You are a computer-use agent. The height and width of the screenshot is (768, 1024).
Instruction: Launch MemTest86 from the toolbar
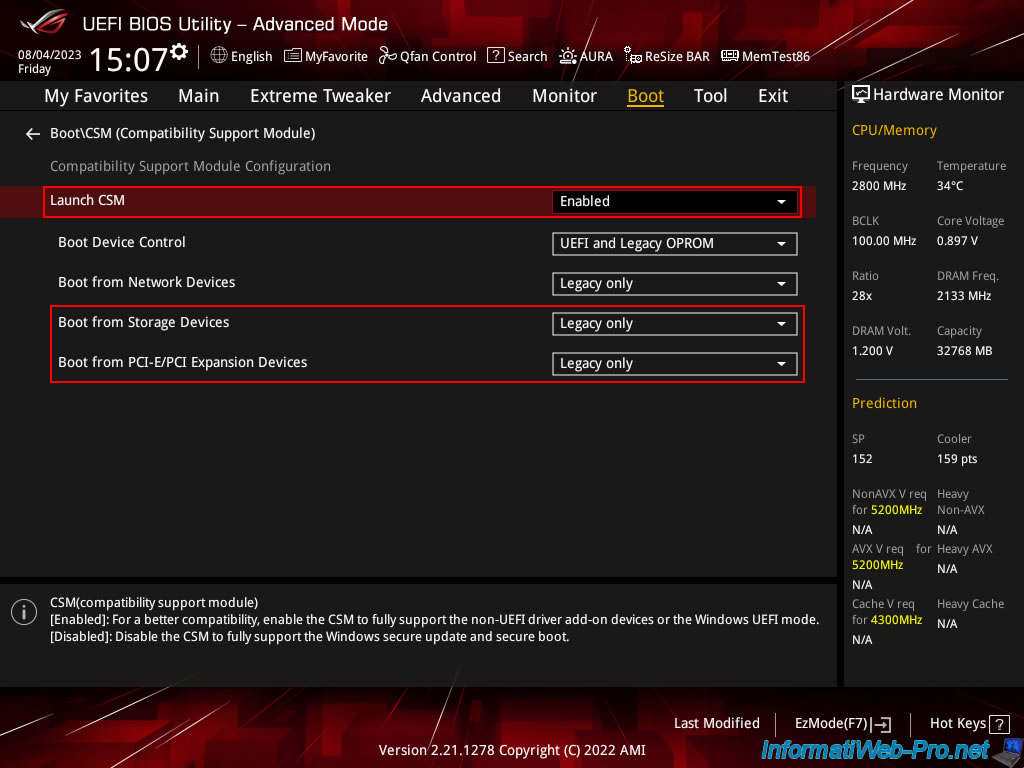tap(765, 56)
